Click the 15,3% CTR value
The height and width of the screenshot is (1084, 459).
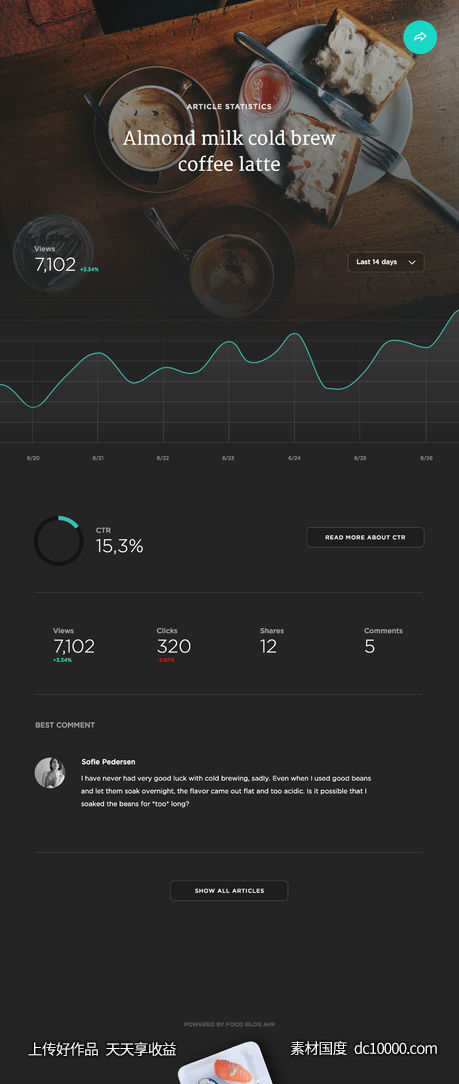(x=120, y=546)
